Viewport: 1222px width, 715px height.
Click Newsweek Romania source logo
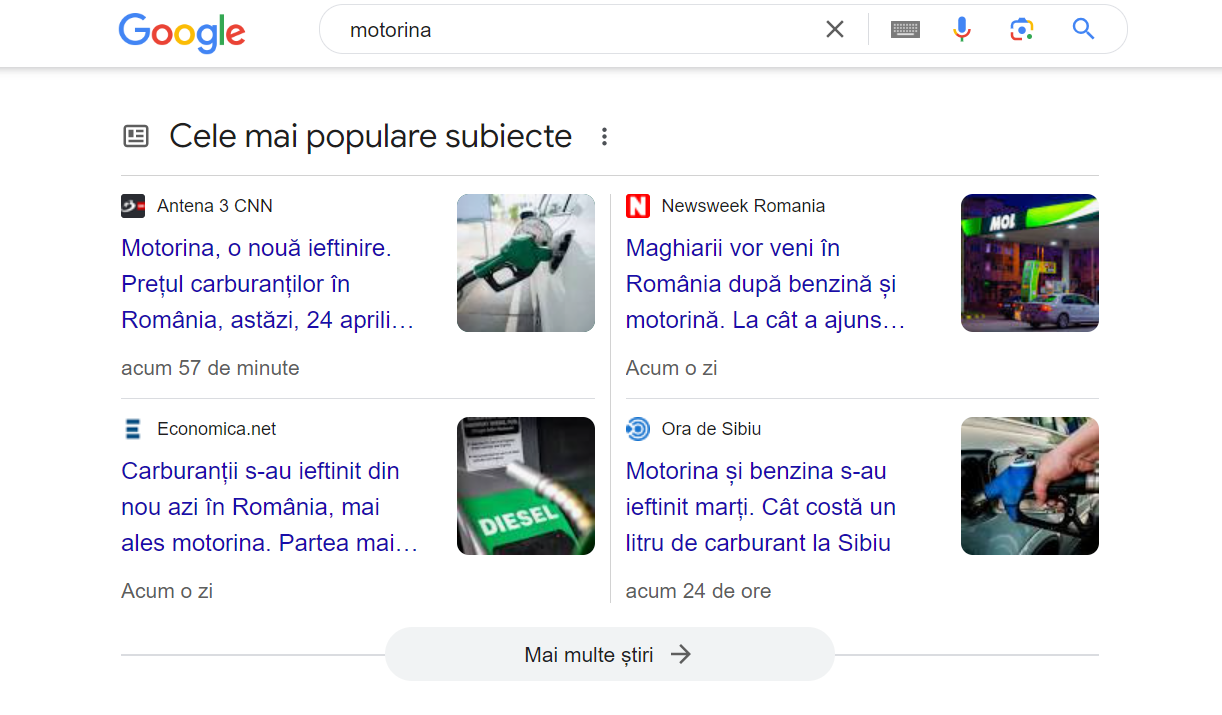pos(638,206)
